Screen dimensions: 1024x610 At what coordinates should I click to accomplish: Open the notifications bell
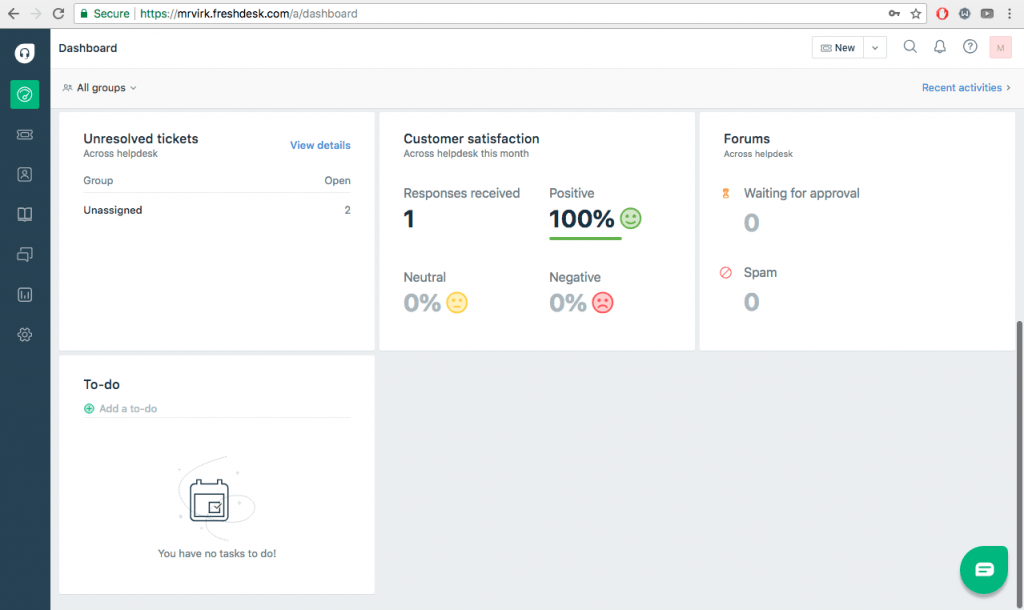(x=940, y=47)
